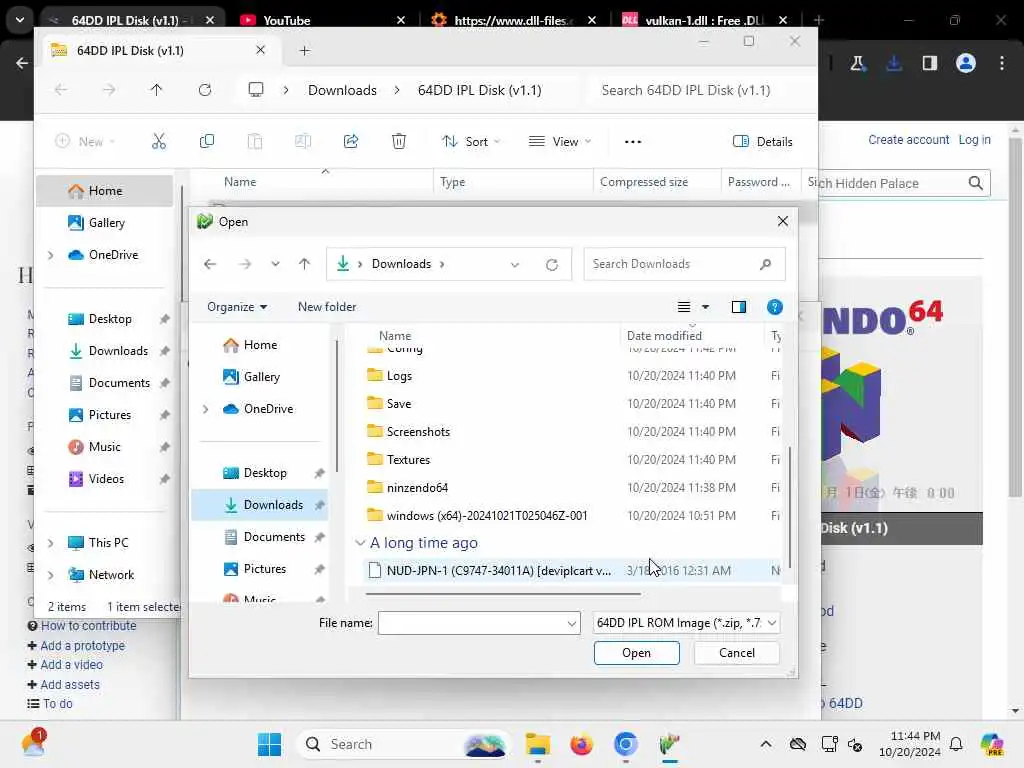Switch to the dll-files browser tab
The image size is (1024, 768).
[x=512, y=20]
